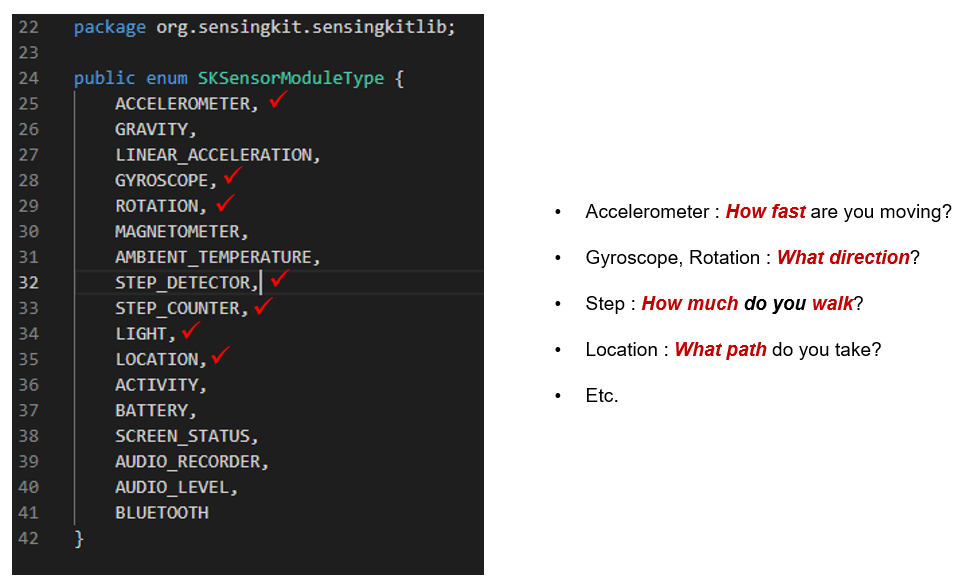
Task: Click the red checkmark after ROTATION
Action: pyautogui.click(x=225, y=202)
